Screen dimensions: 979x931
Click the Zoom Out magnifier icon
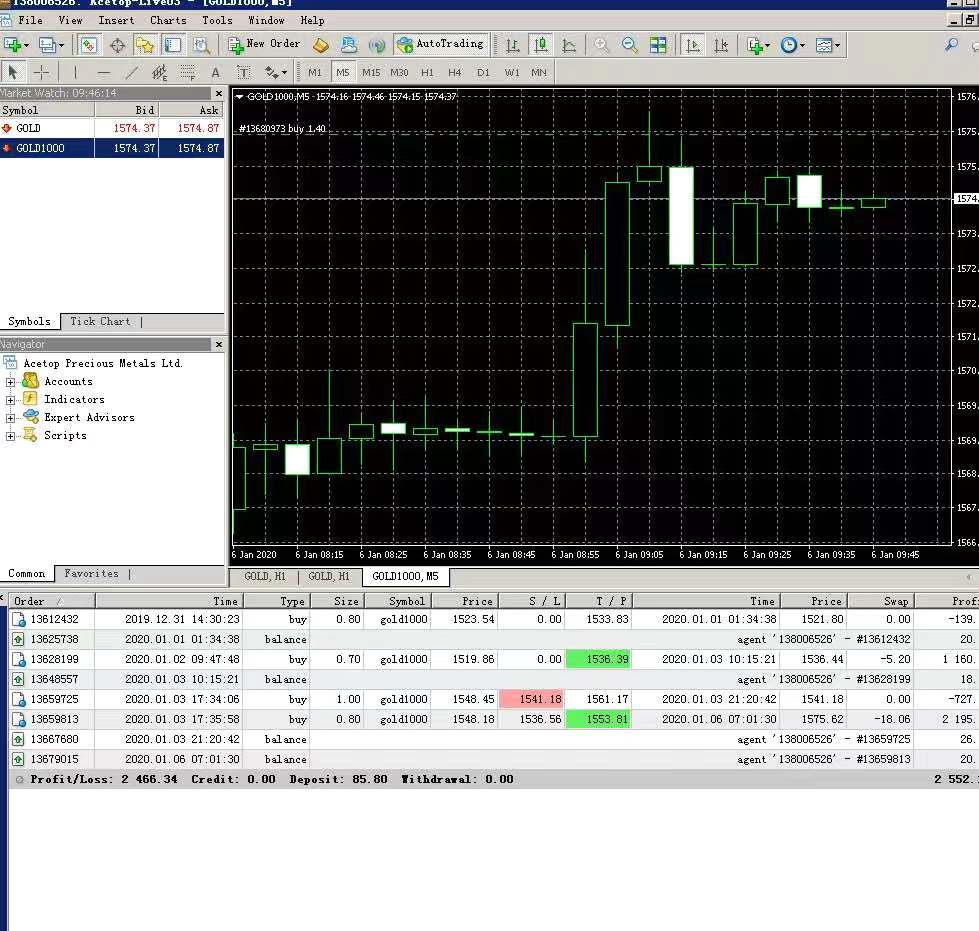point(629,45)
